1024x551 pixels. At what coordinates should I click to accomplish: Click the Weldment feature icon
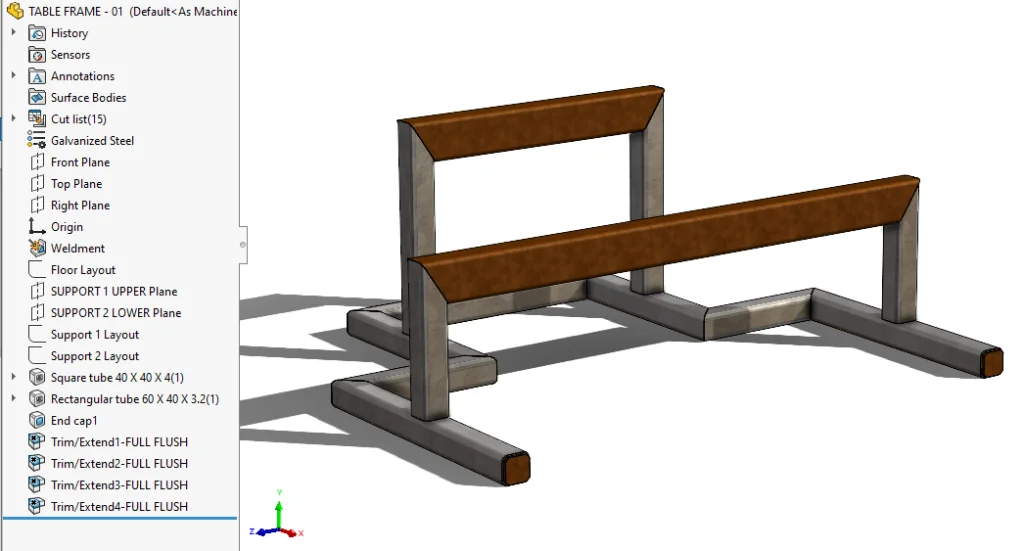pyautogui.click(x=37, y=248)
